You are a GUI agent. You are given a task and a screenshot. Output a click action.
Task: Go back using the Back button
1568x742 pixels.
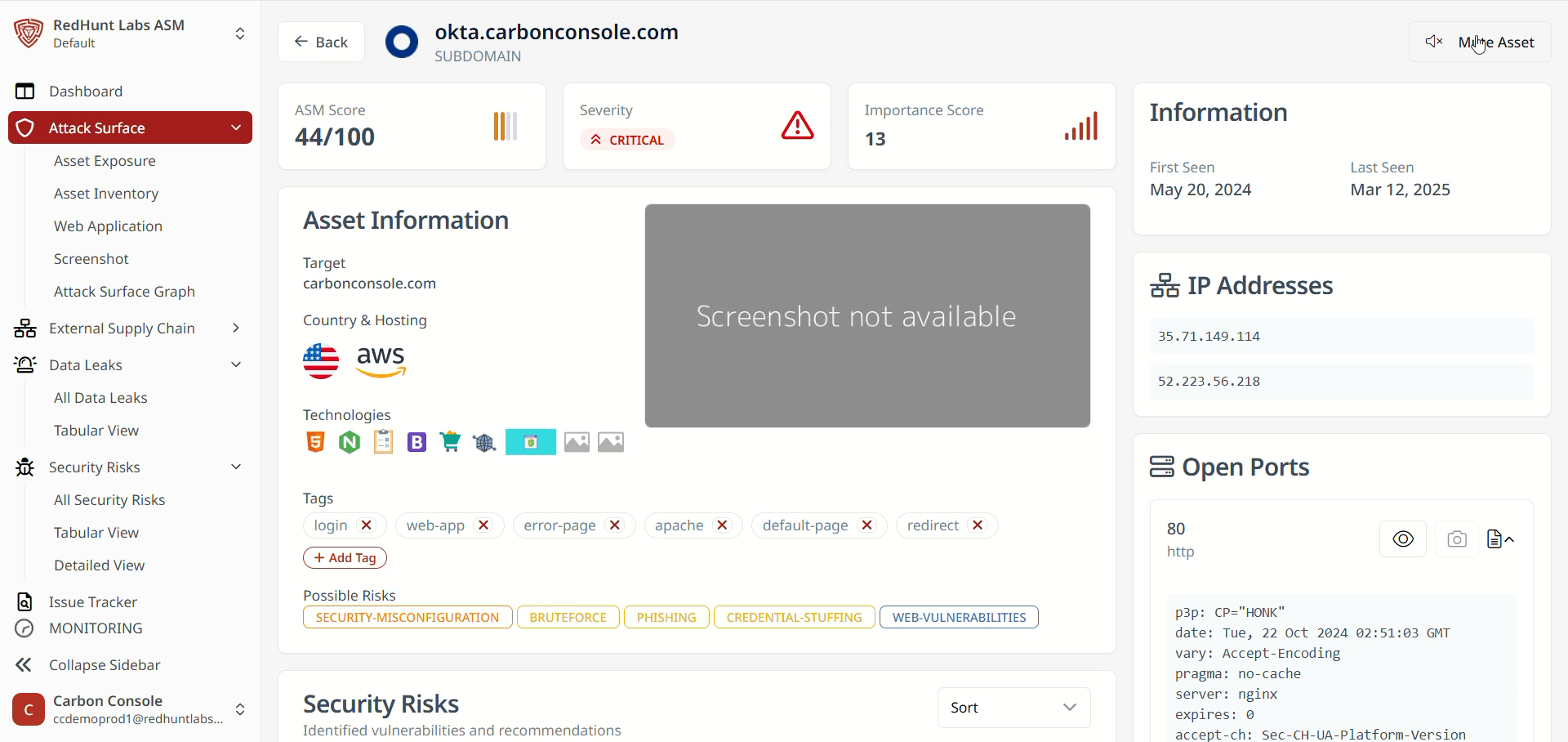[321, 42]
